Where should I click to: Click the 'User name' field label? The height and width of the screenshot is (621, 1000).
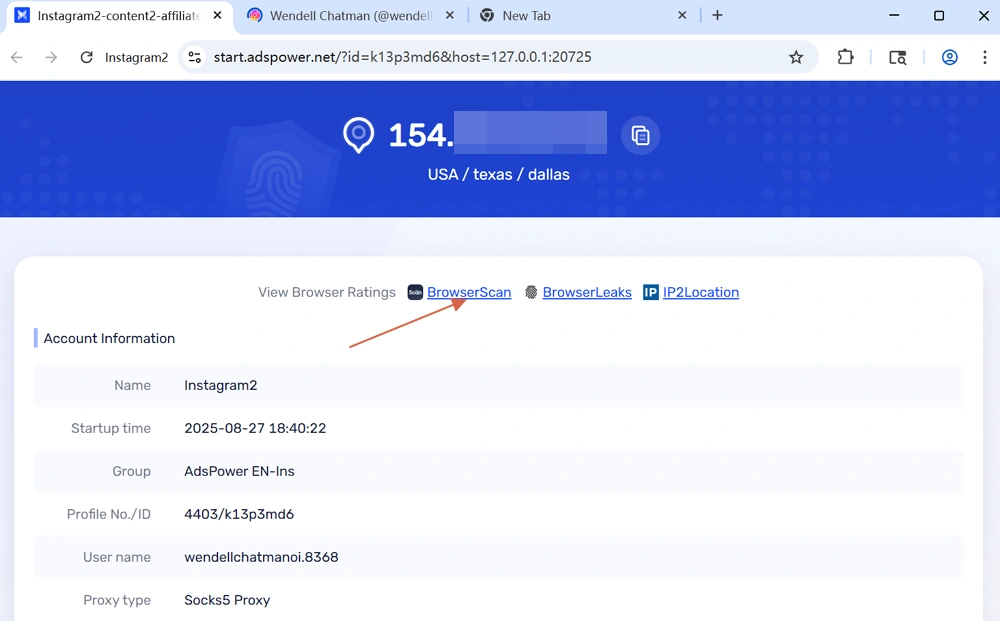[117, 557]
